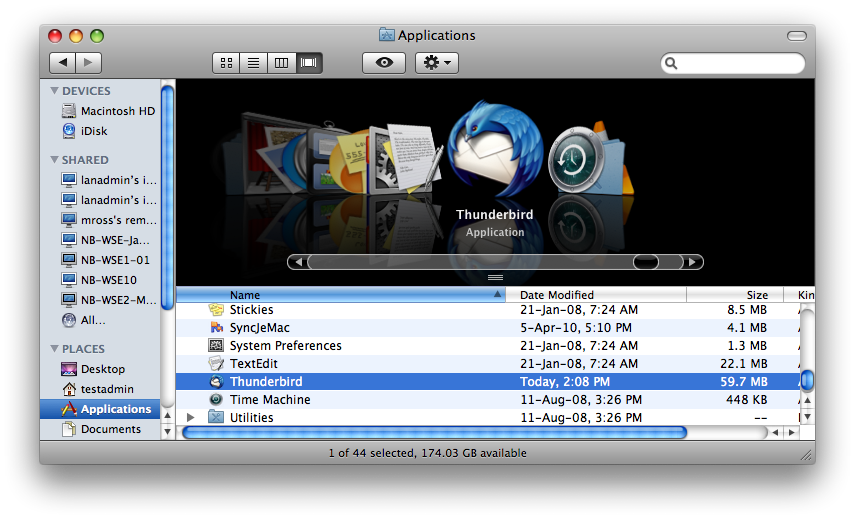The width and height of the screenshot is (855, 519).
Task: Sort by the Date Modified column header
Action: coord(596,295)
